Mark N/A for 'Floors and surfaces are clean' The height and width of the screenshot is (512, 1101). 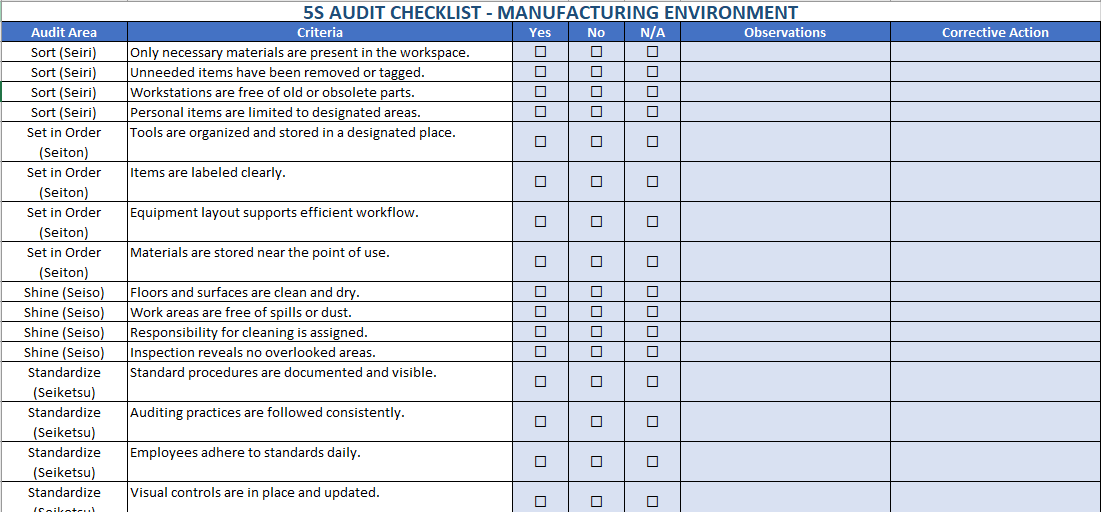pos(652,292)
